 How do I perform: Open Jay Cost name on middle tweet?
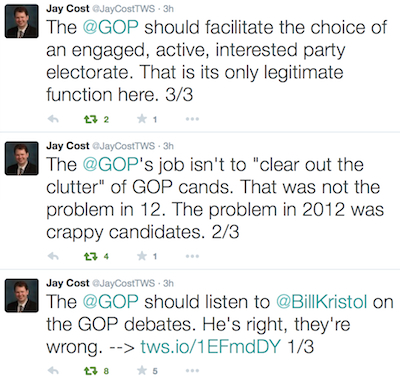(x=68, y=146)
